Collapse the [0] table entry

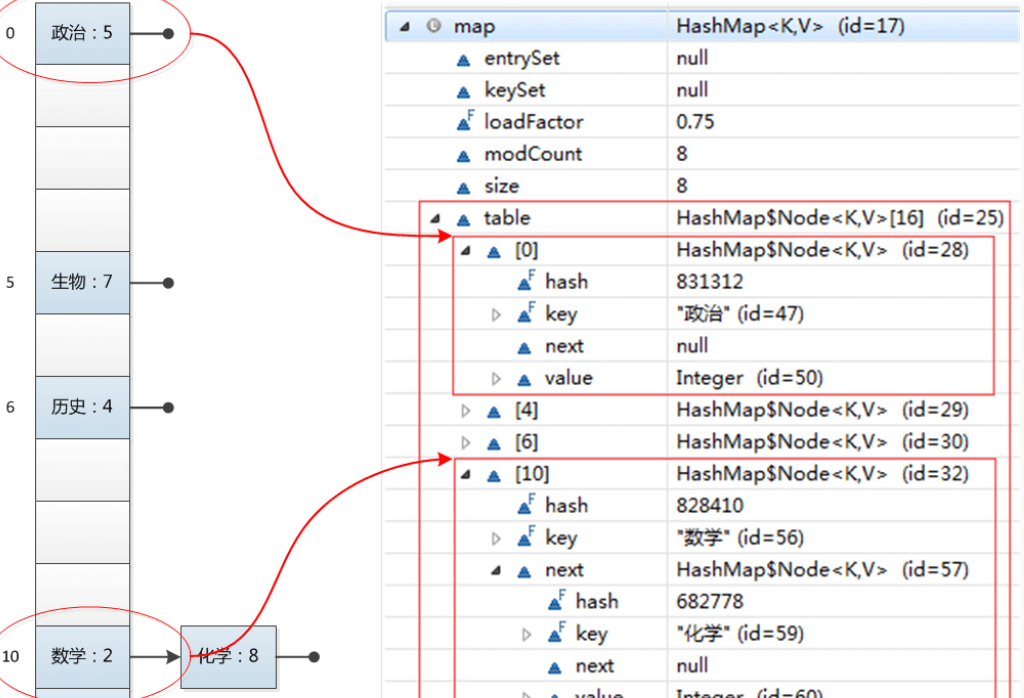tap(466, 251)
